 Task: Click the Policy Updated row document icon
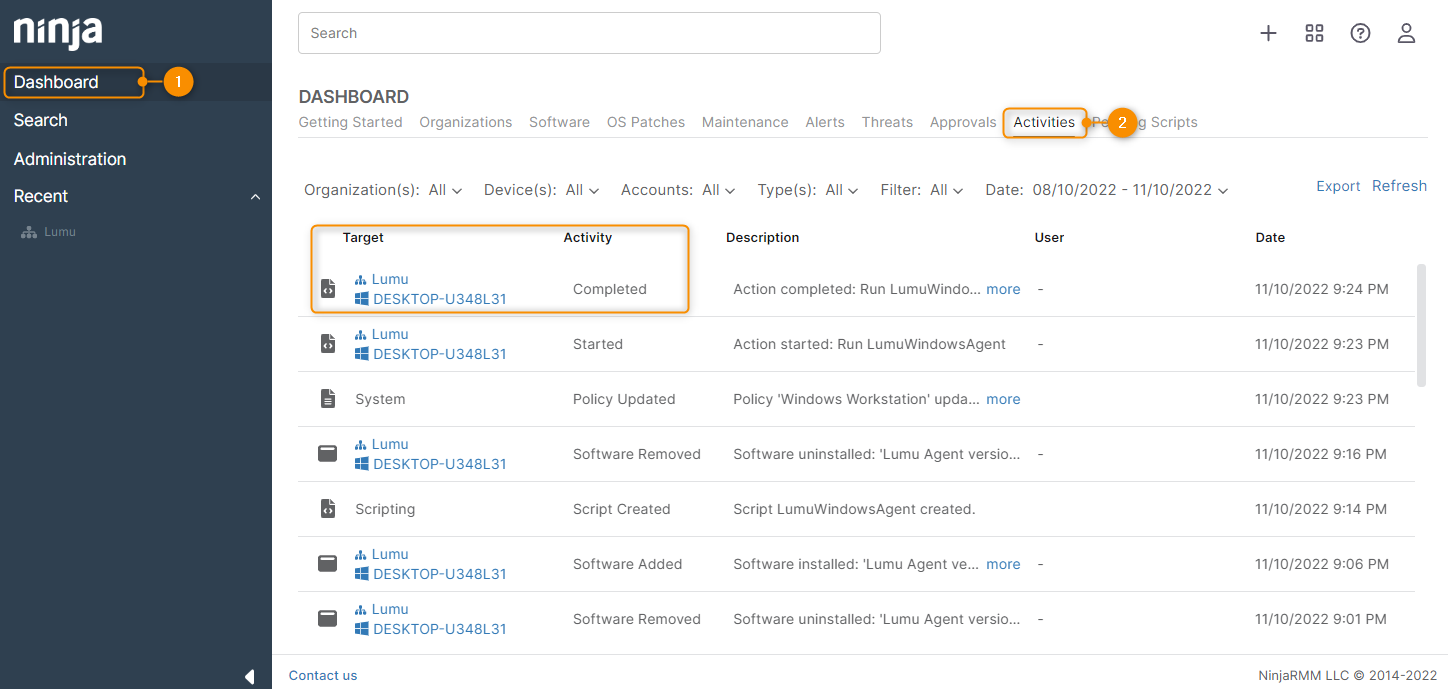[328, 399]
